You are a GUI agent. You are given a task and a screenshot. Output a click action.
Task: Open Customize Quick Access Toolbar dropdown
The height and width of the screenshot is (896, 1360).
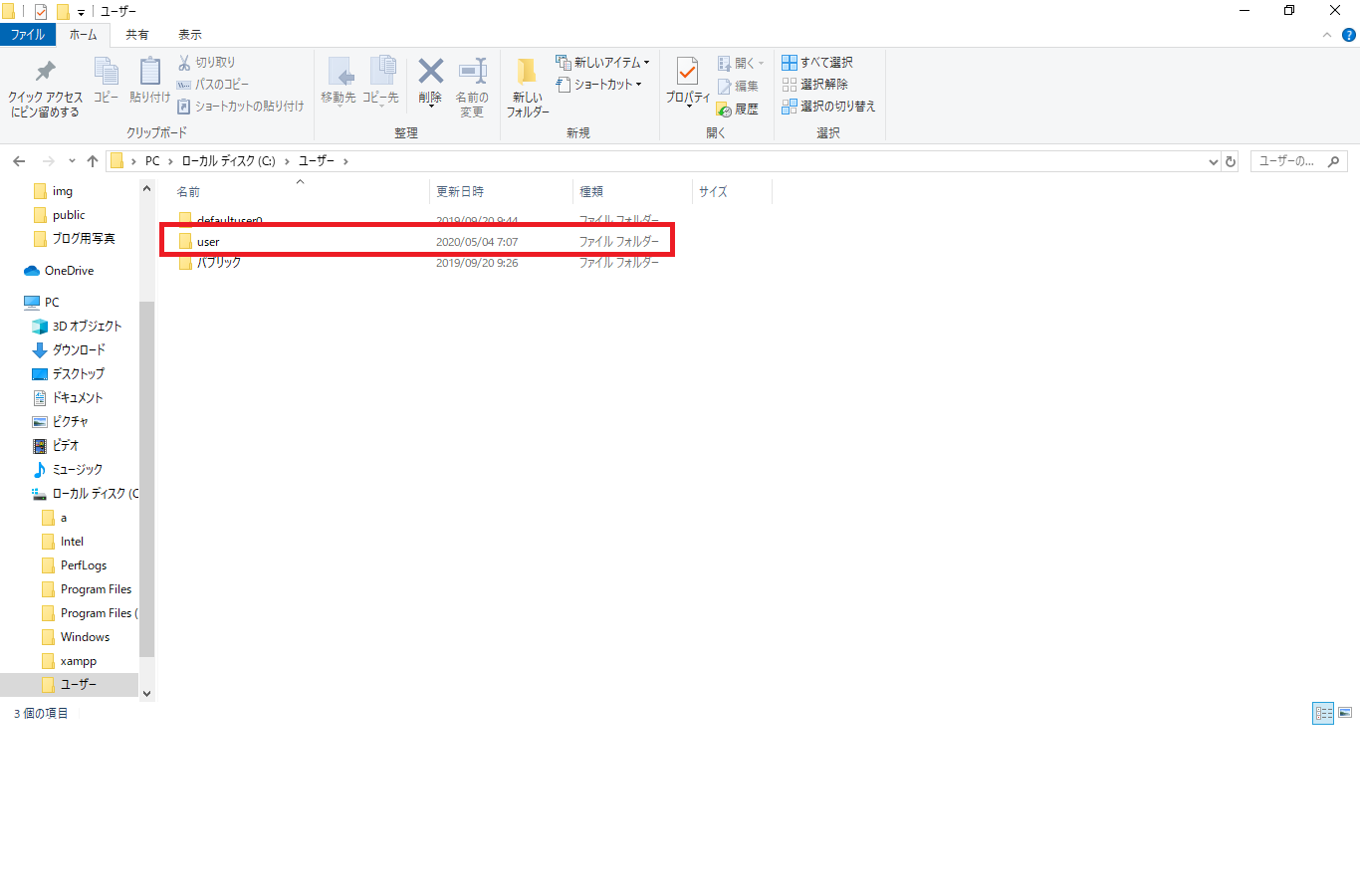click(x=81, y=12)
